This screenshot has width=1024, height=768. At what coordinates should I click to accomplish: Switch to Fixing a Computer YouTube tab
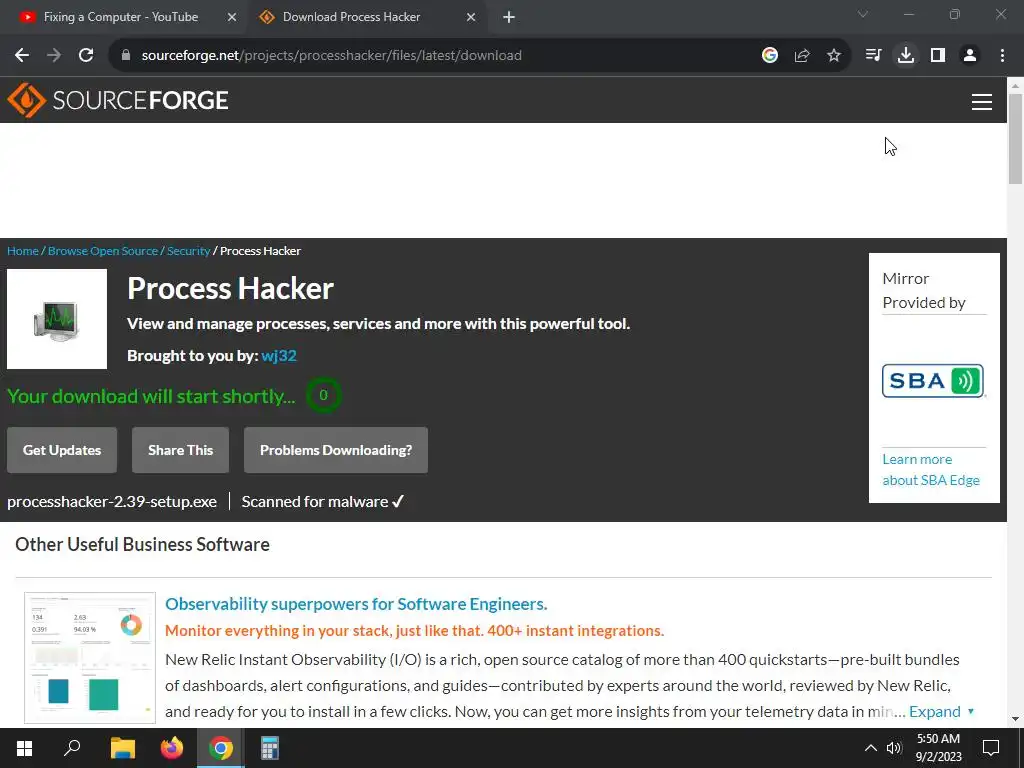(121, 17)
